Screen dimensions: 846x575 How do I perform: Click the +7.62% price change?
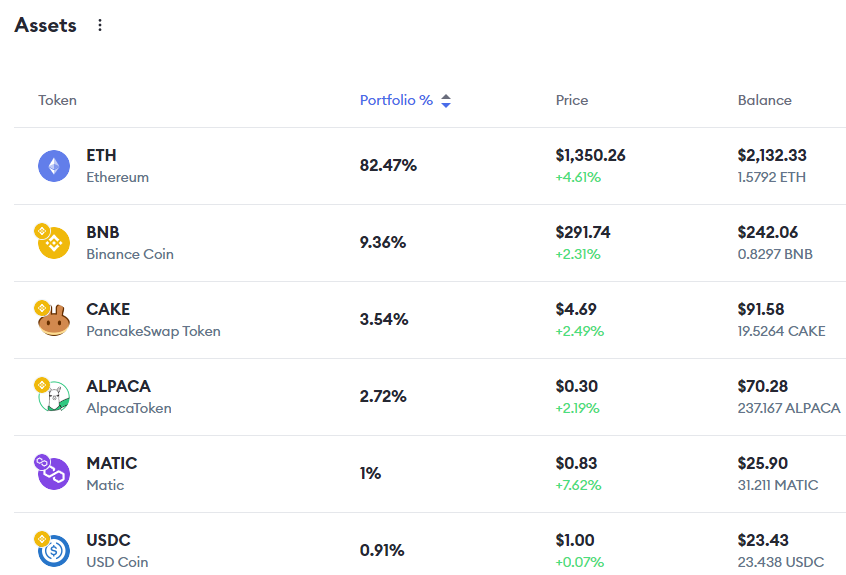[x=578, y=485]
